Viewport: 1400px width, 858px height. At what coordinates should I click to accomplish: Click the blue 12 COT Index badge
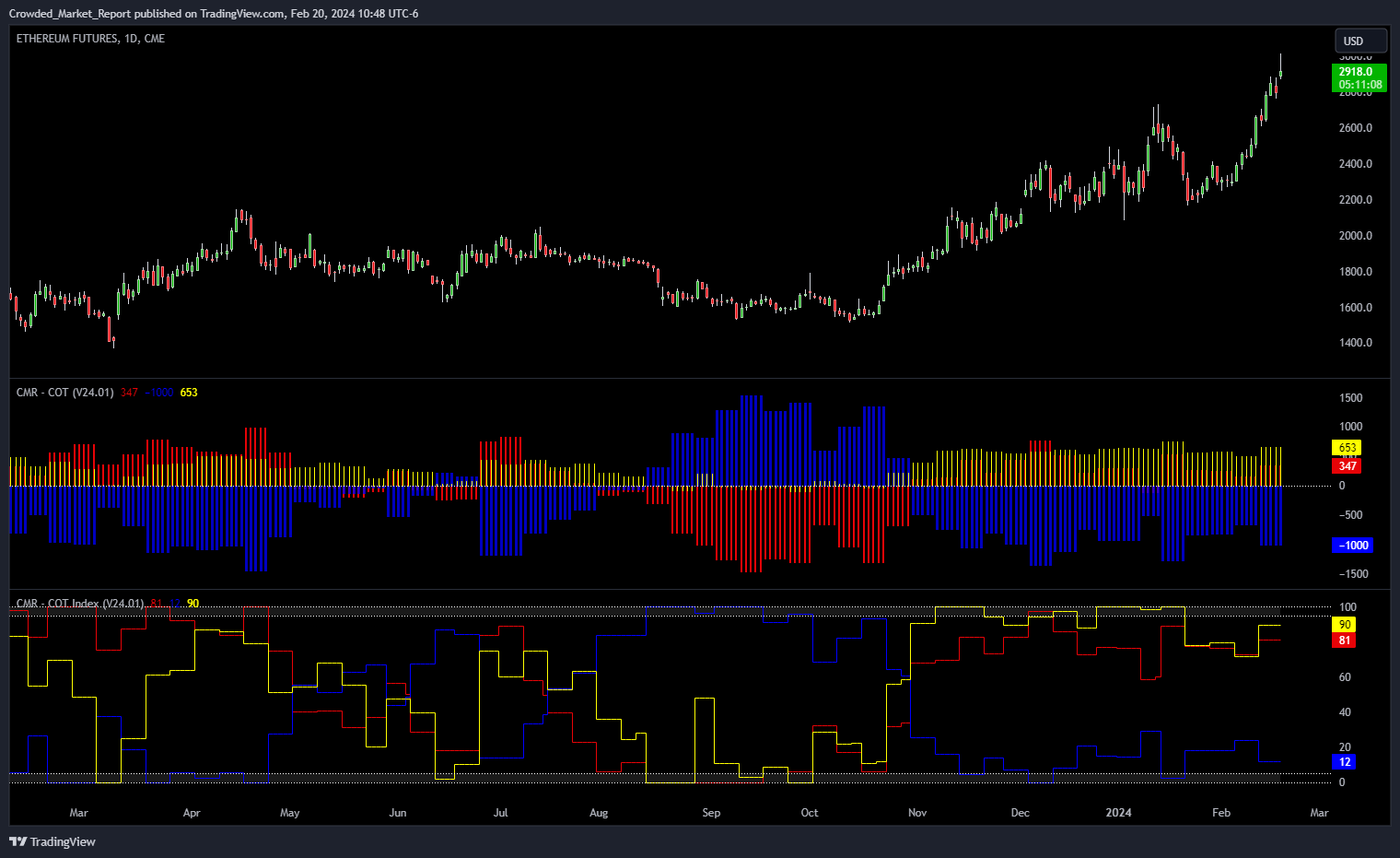tap(1345, 762)
